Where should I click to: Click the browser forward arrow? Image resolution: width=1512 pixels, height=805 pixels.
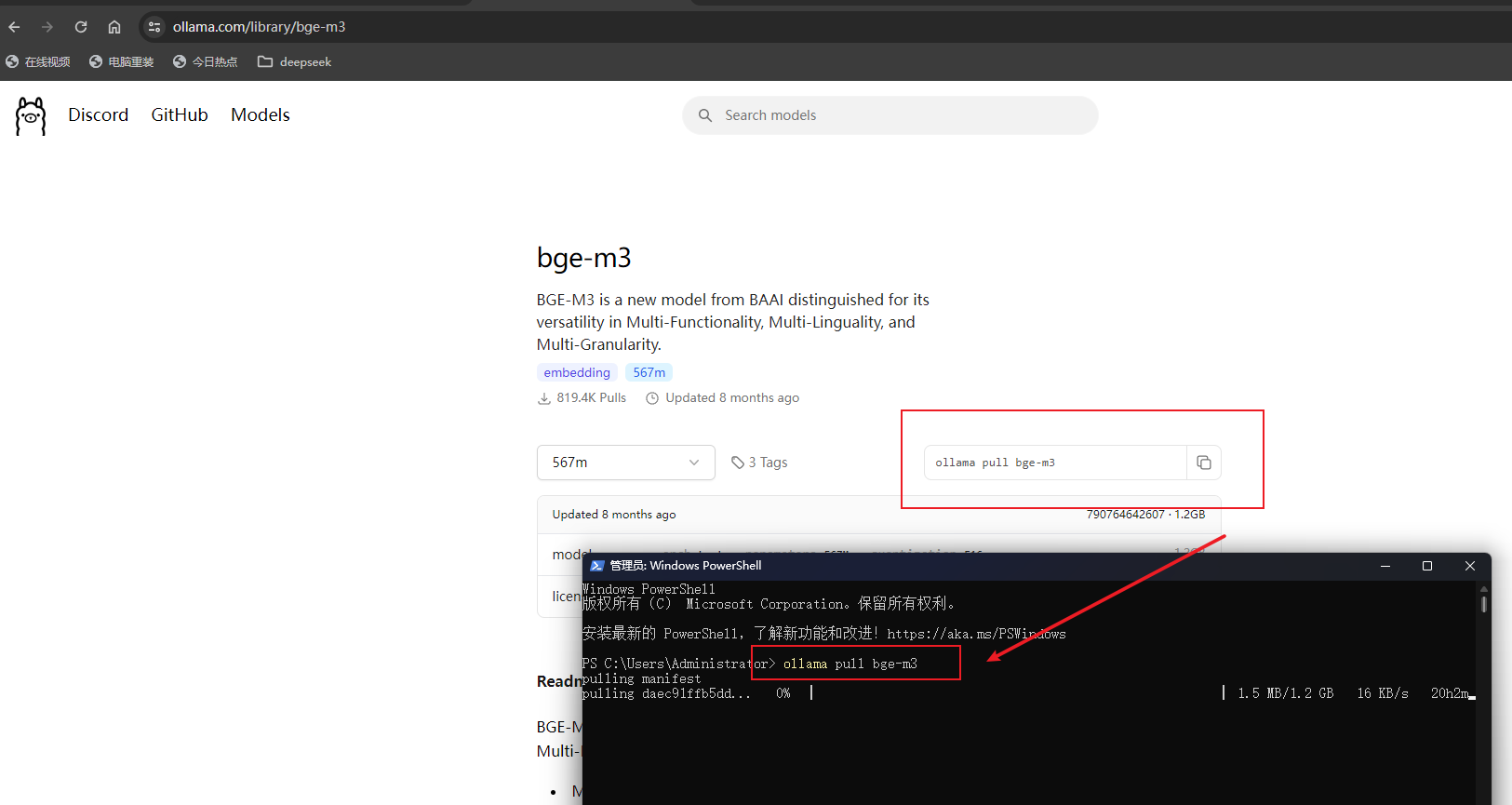click(x=47, y=27)
